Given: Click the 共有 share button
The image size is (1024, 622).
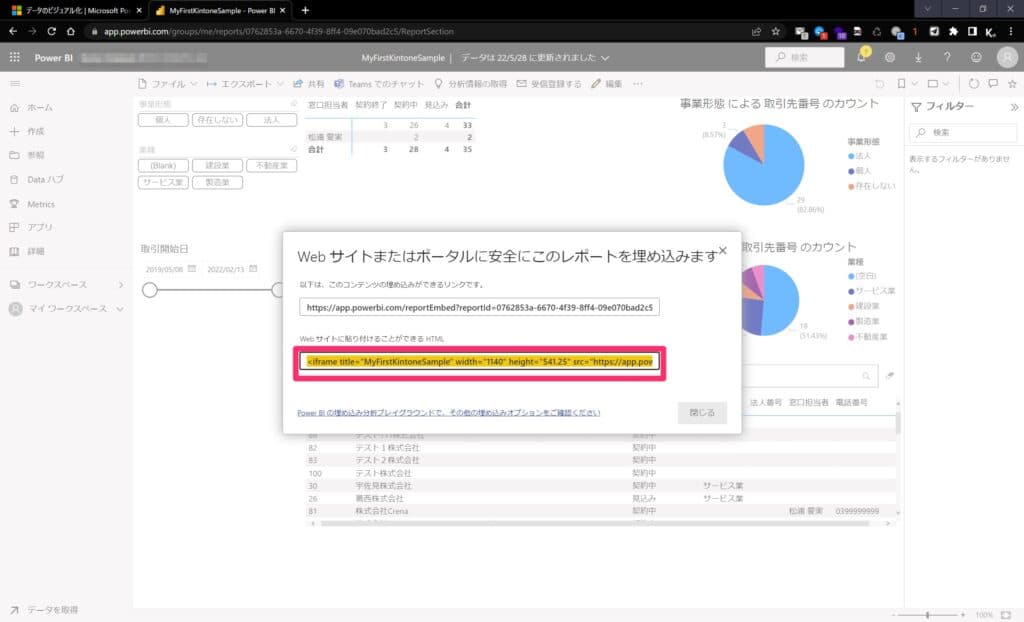Looking at the screenshot, I should click(x=309, y=84).
